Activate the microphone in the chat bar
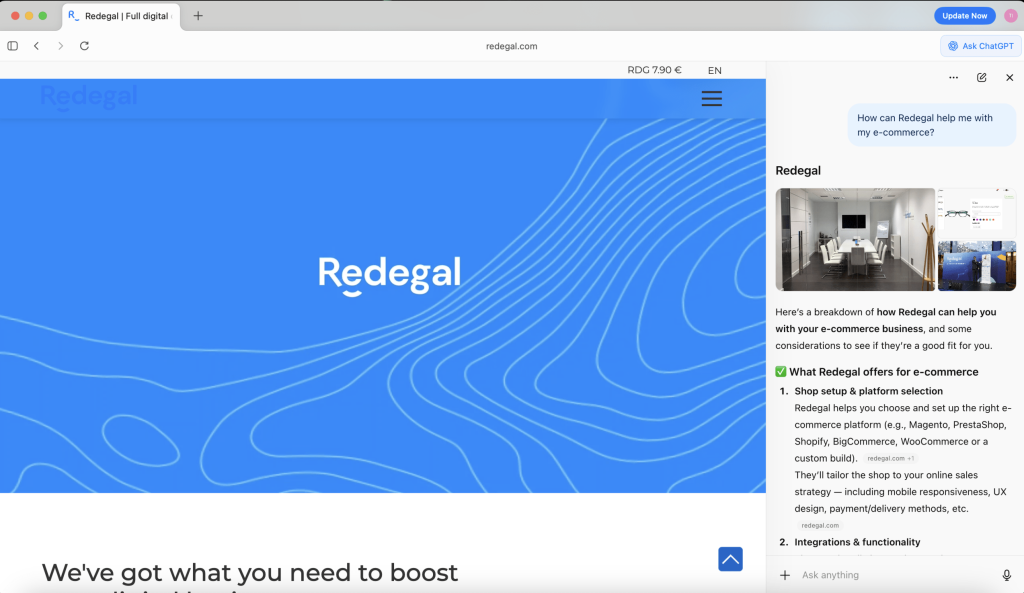The height and width of the screenshot is (593, 1024). pyautogui.click(x=1005, y=575)
